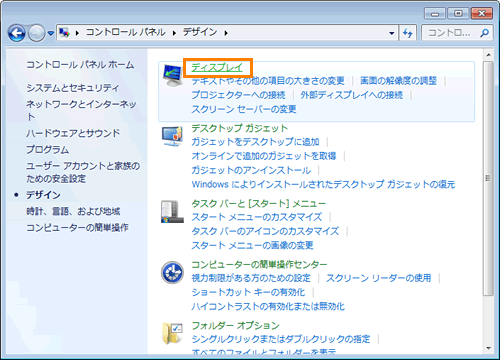Maximize the Control Panel window
This screenshot has height=360, width=500.
458,14
